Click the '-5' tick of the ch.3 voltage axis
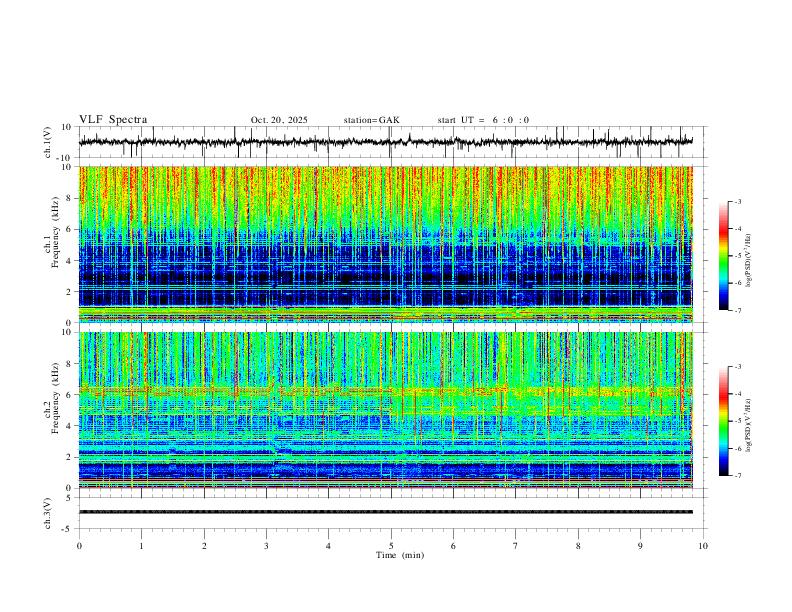 68,529
